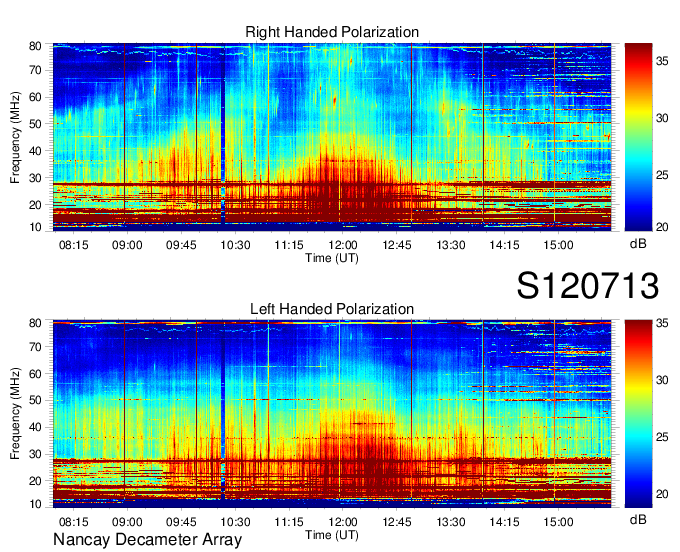Click the 09:45 time tick of Right Handed plot

181,245
